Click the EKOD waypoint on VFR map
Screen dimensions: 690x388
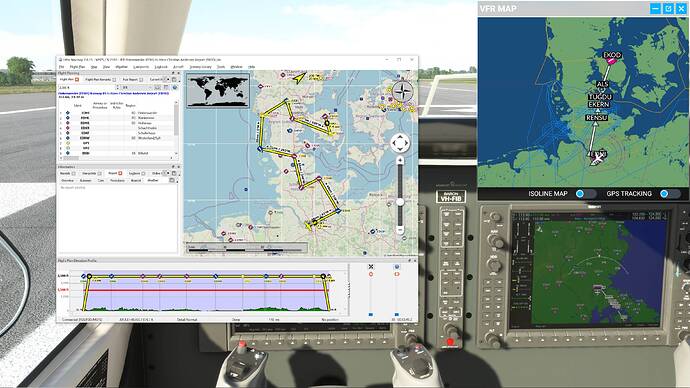(x=612, y=55)
